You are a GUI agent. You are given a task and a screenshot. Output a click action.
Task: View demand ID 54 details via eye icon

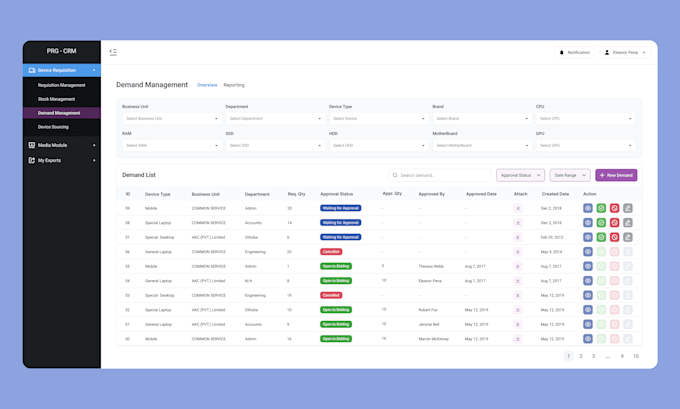click(588, 281)
